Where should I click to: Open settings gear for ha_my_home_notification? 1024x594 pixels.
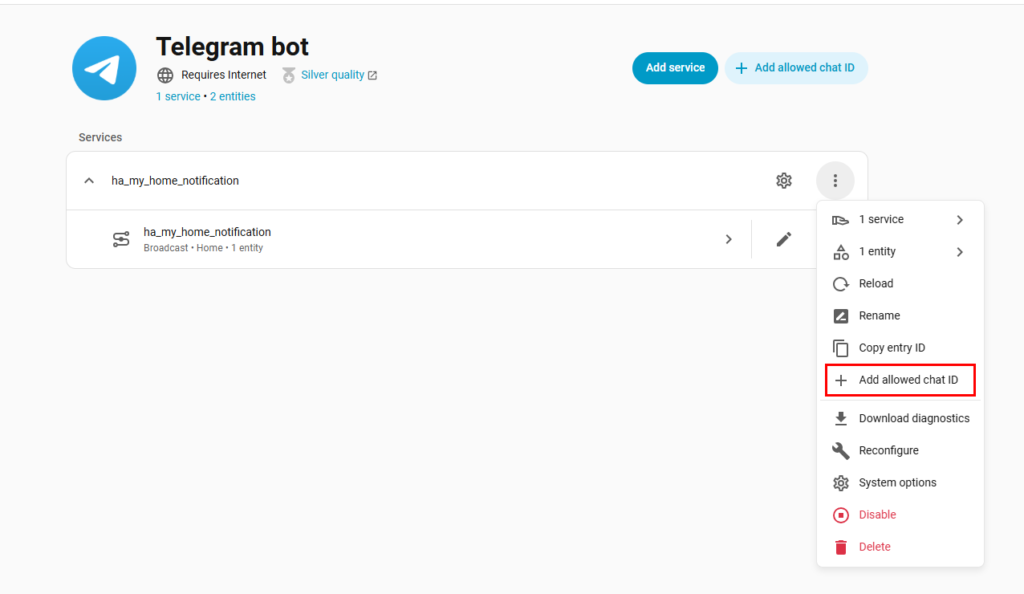tap(784, 181)
